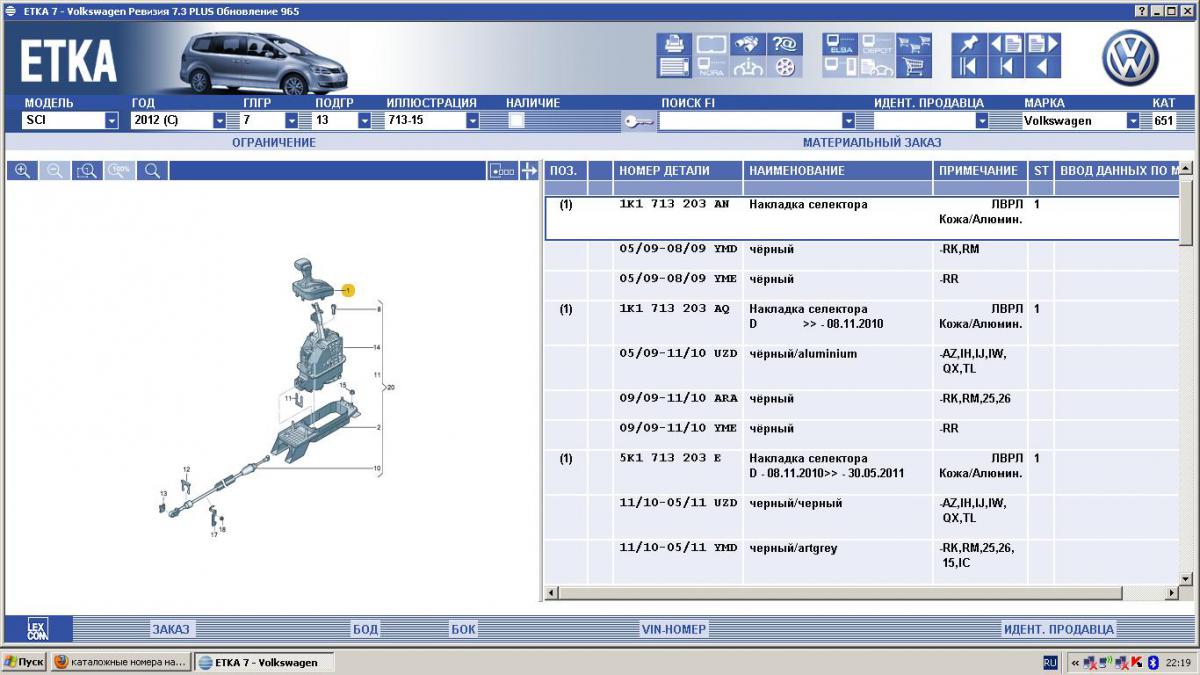Open the Пуск start button
This screenshot has height=675, width=1200.
(x=24, y=662)
